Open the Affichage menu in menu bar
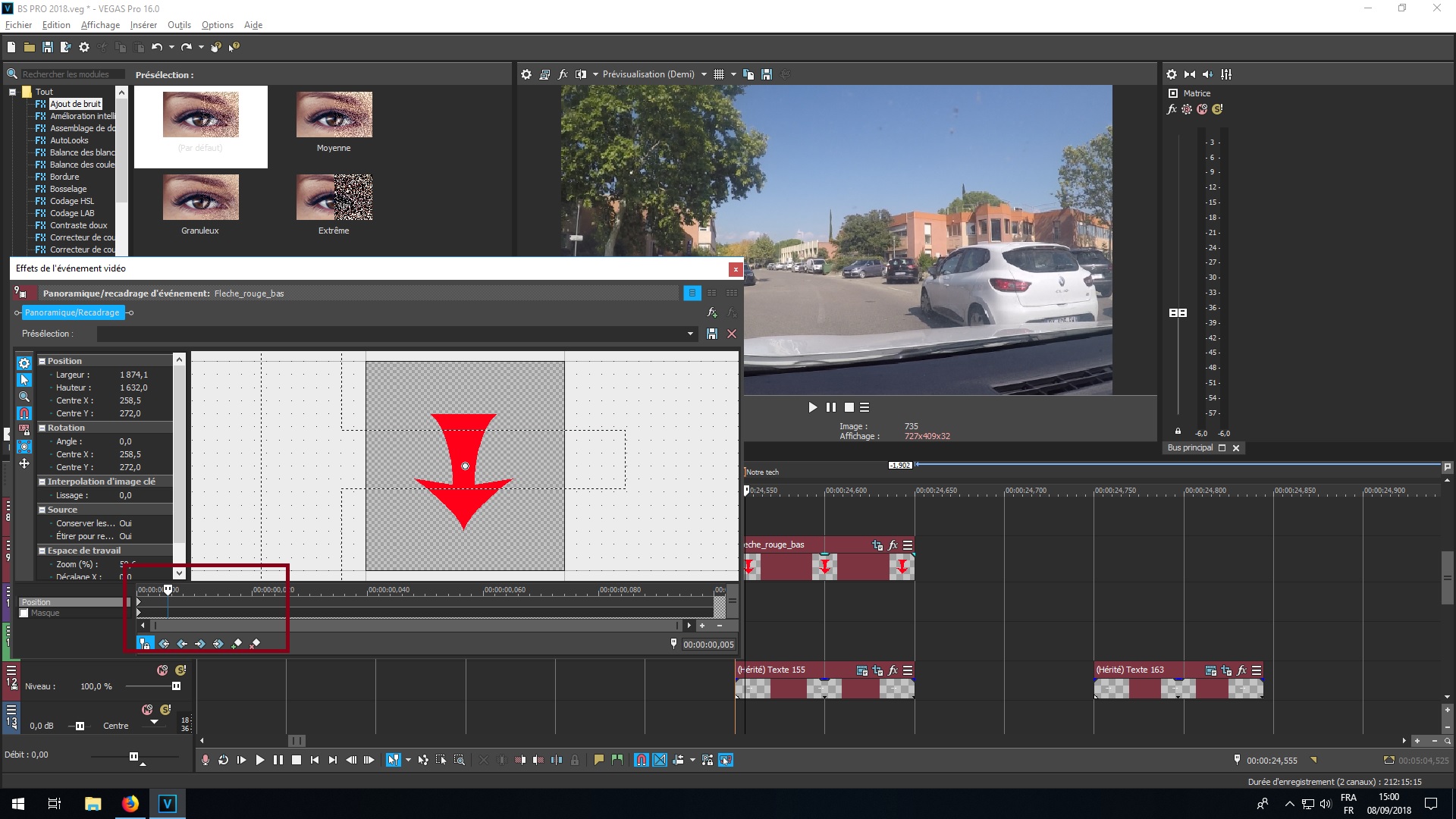This screenshot has height=819, width=1456. (x=99, y=25)
